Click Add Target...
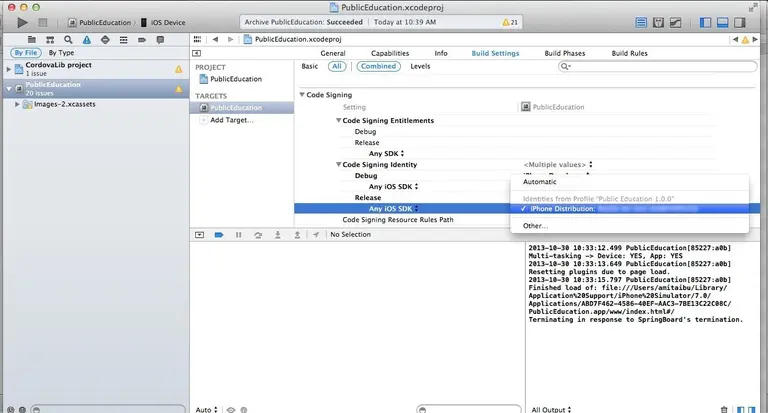Screen dimensions: 768x413 click(232, 120)
